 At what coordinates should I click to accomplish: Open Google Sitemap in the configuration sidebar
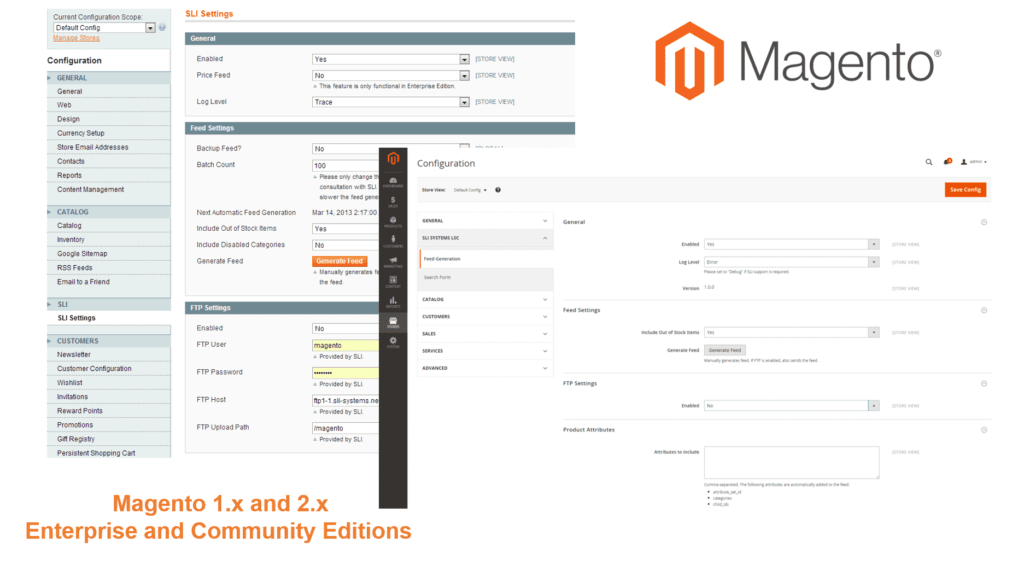pyautogui.click(x=82, y=254)
